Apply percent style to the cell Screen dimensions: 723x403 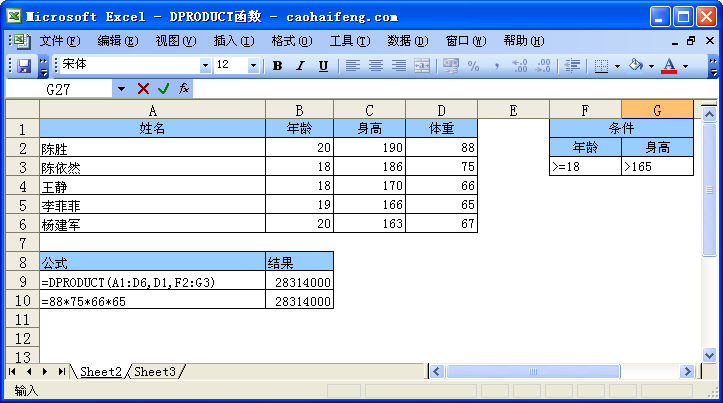(x=473, y=66)
